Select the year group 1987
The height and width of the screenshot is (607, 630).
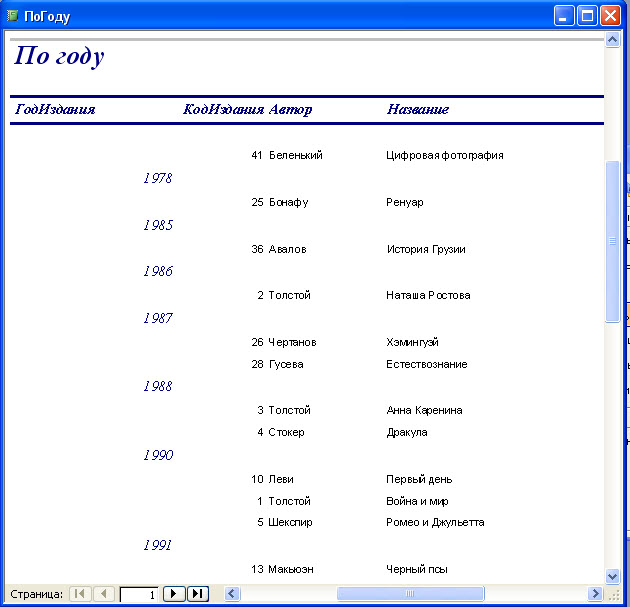click(x=158, y=318)
